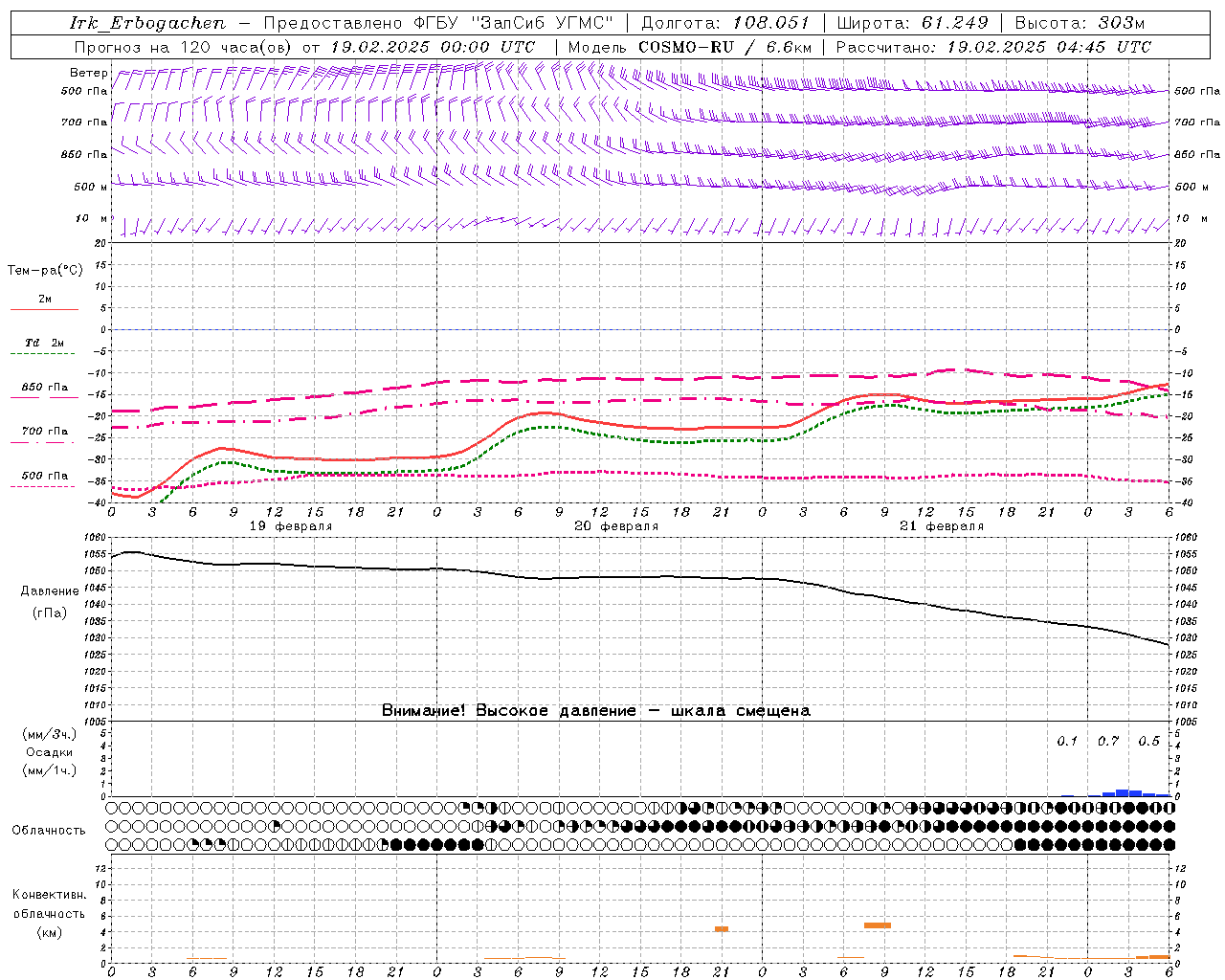Click the model label COSMO-RU / 6.6км
This screenshot has width=1225, height=980.
725,47
